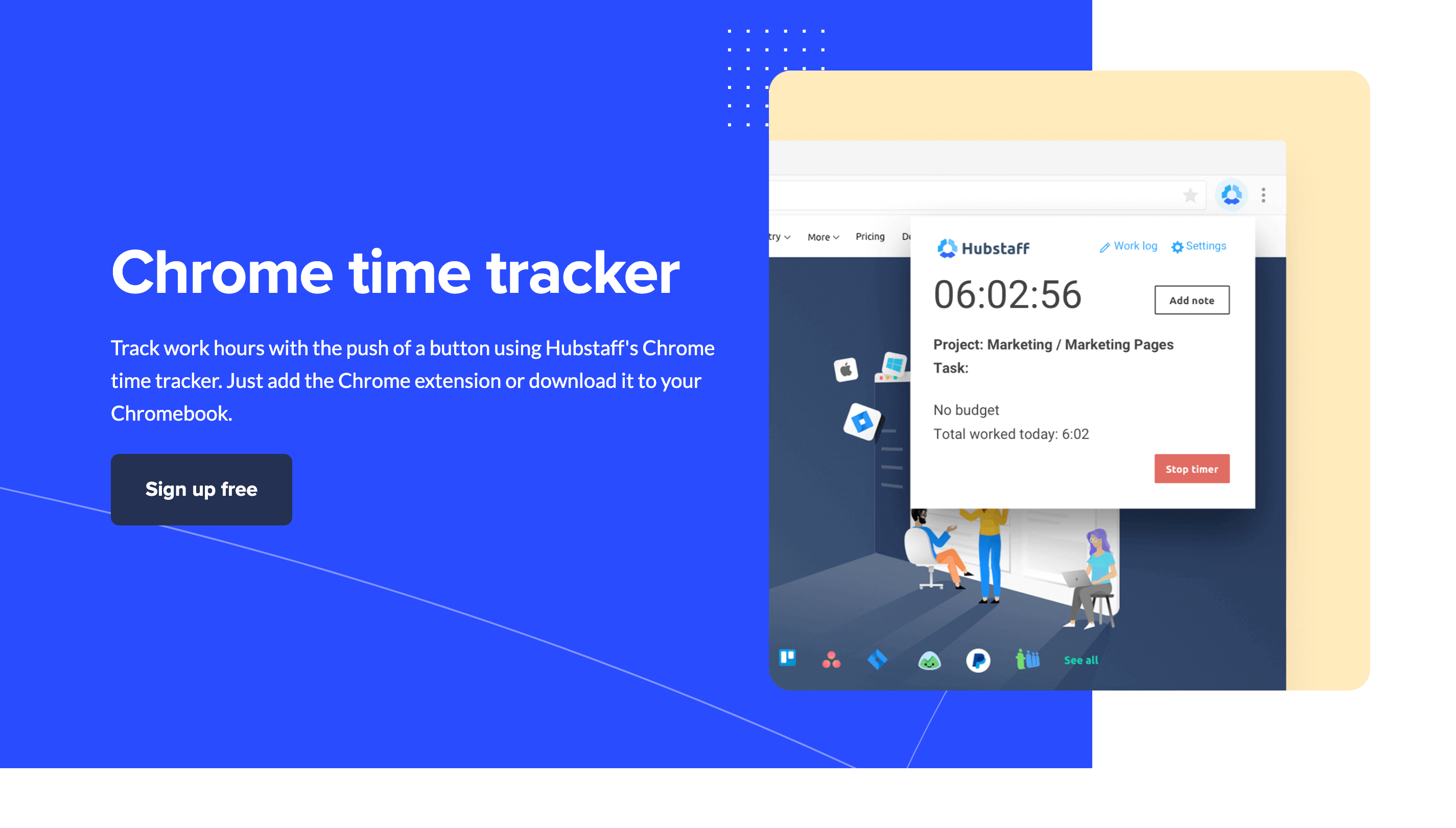Click the Stop timer button
Viewport: 1456px width, 828px height.
(x=1192, y=469)
